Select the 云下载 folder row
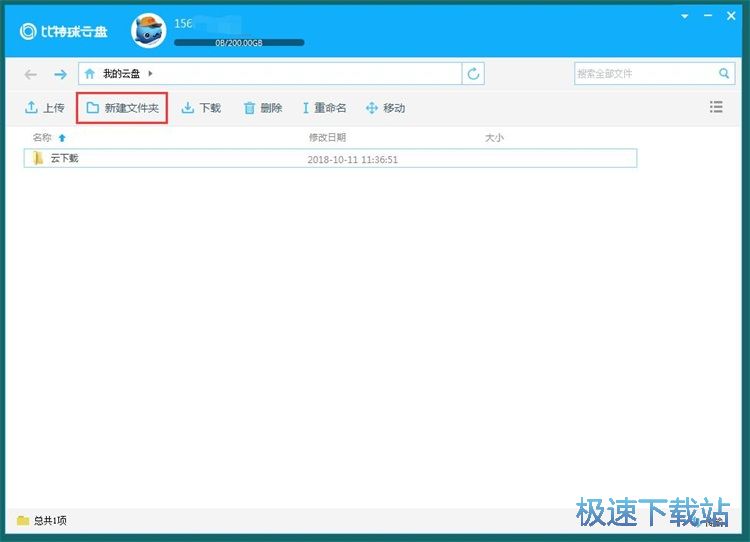This screenshot has height=542, width=750. (330, 158)
